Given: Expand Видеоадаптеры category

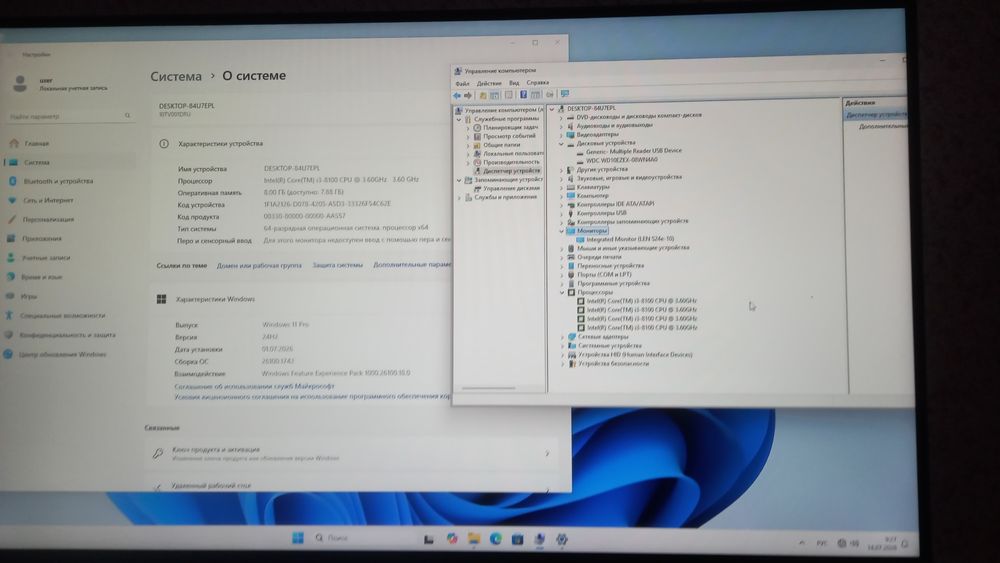Looking at the screenshot, I should (561, 135).
